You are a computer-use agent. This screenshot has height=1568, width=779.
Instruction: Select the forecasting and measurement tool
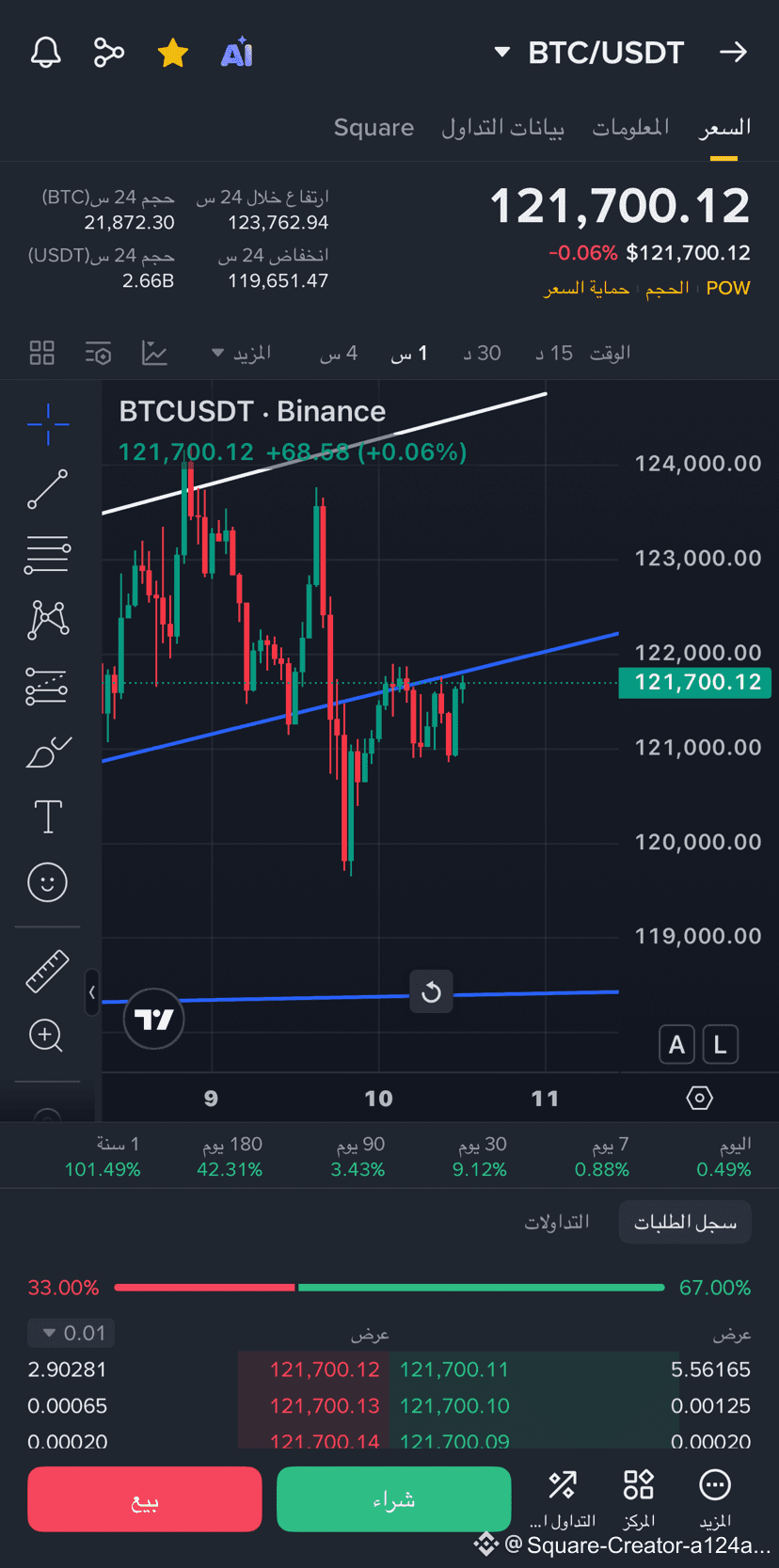[48, 687]
